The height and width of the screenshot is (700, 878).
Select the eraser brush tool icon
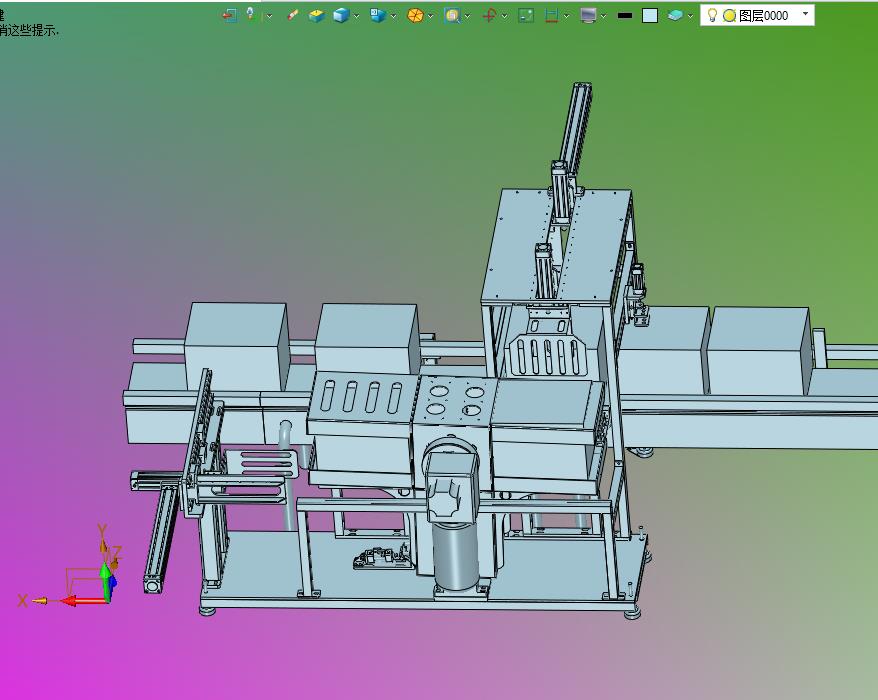(292, 15)
